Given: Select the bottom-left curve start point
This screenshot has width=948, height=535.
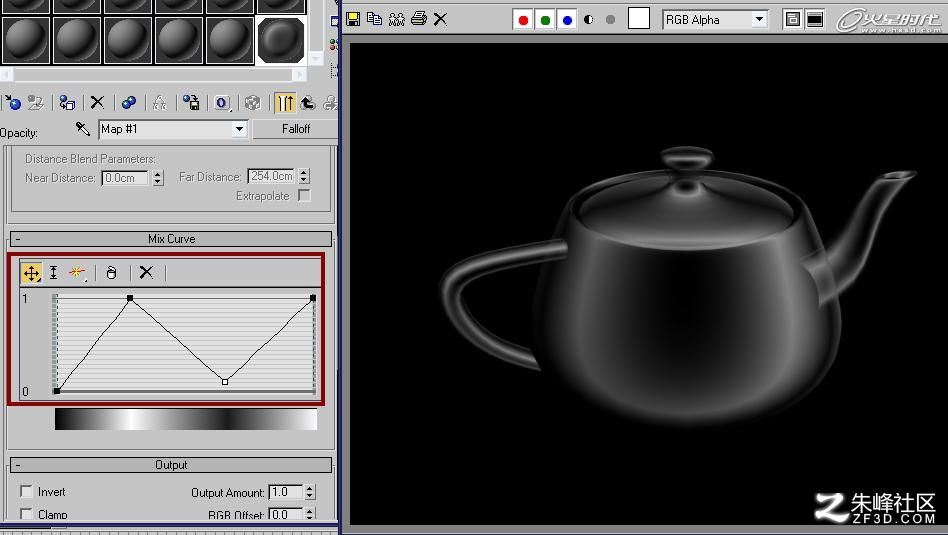Looking at the screenshot, I should tap(57, 391).
